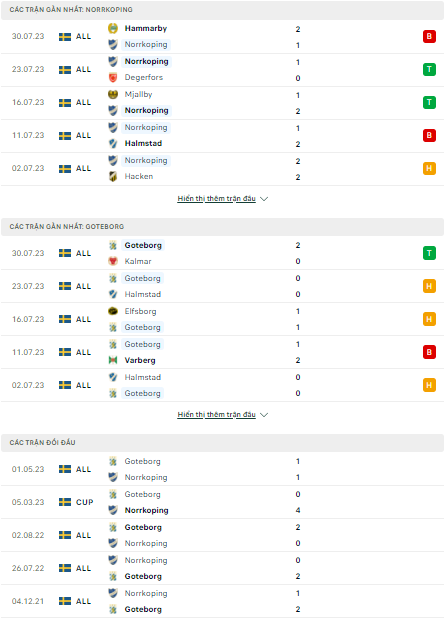Select the "Các trận gần nhất: Norrkoping" header

[x=222, y=9]
